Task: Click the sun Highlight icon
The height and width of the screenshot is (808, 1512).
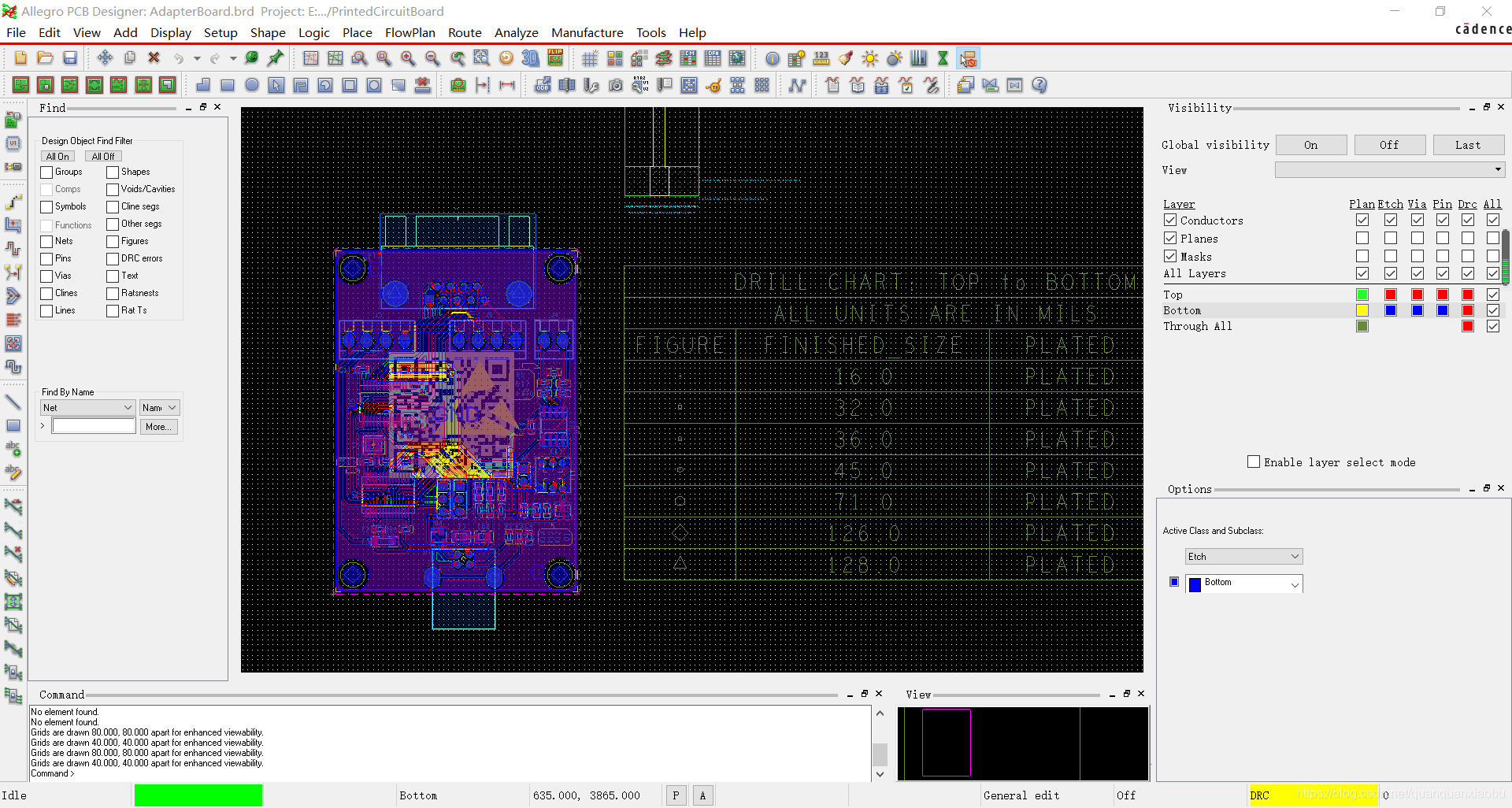Action: click(x=870, y=58)
